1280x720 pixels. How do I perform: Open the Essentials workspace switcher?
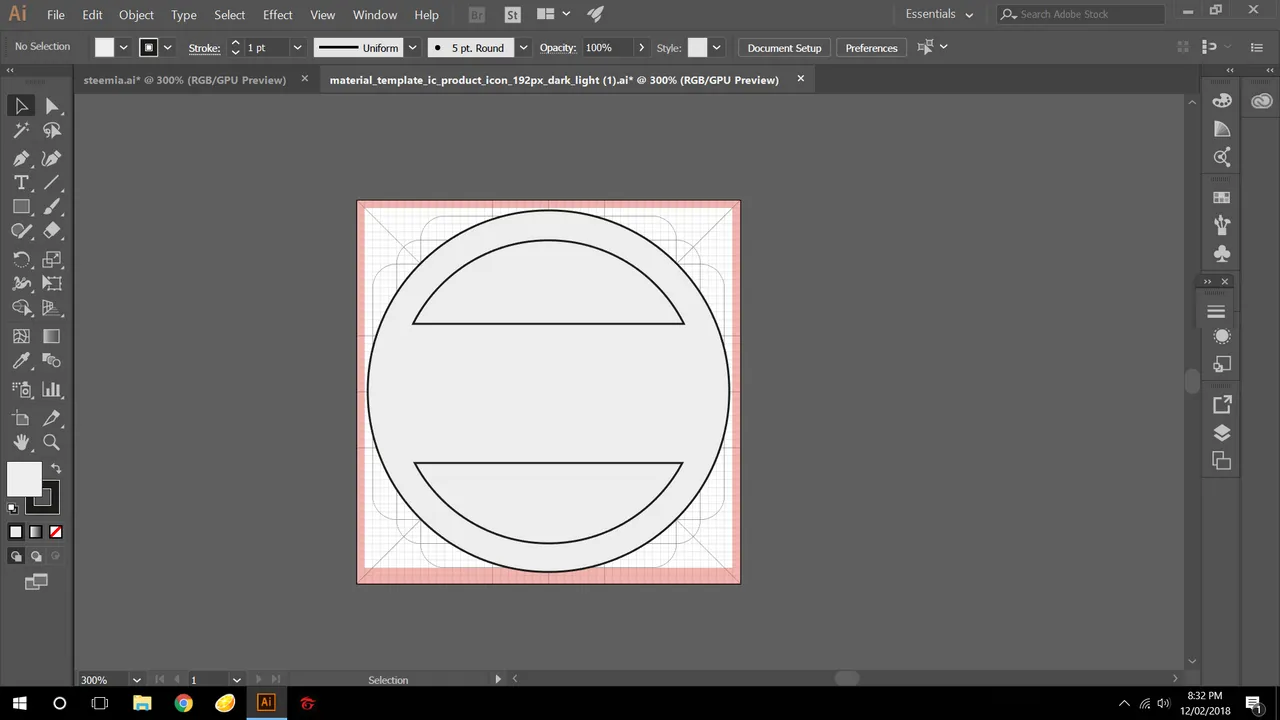pos(939,14)
